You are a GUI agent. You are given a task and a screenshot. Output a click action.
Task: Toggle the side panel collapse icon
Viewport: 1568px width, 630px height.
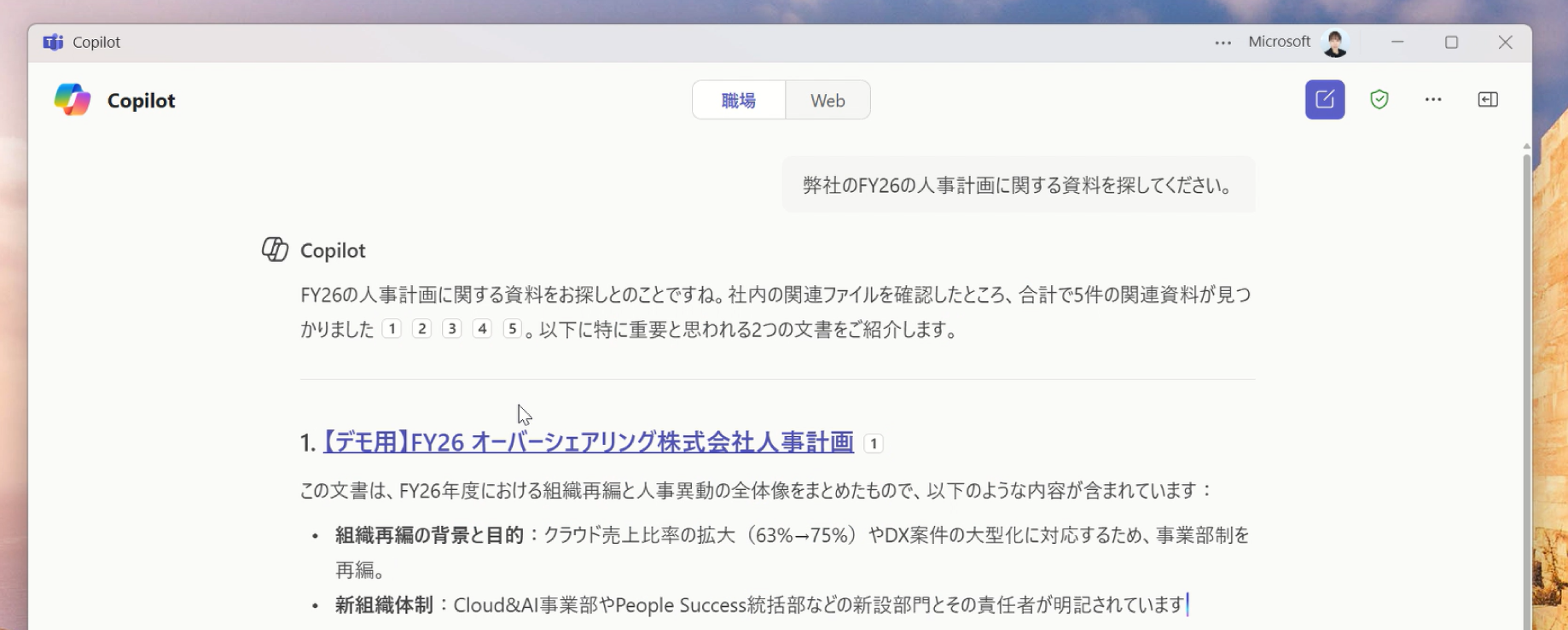click(x=1488, y=100)
